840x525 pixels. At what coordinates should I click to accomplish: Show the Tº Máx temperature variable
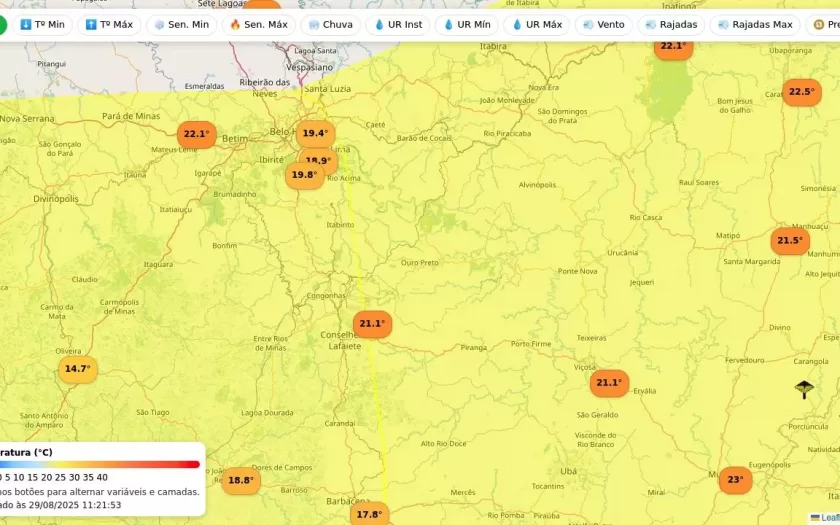pos(109,24)
